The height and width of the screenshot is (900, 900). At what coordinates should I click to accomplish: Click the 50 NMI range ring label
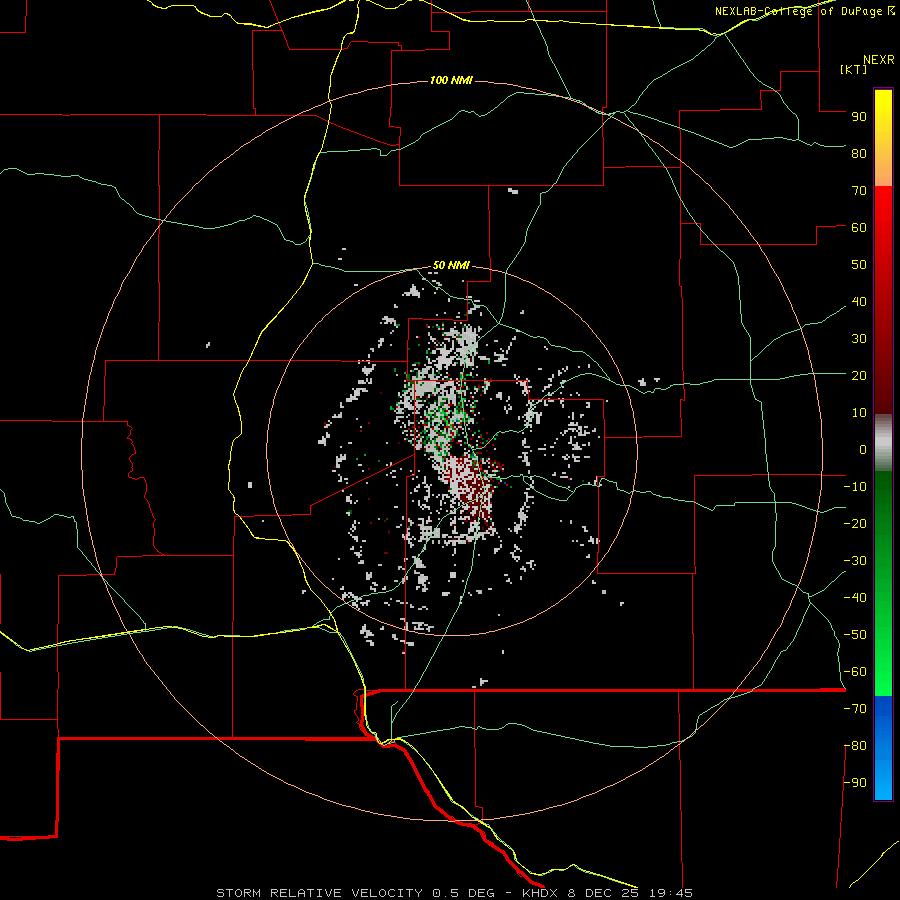click(x=451, y=265)
